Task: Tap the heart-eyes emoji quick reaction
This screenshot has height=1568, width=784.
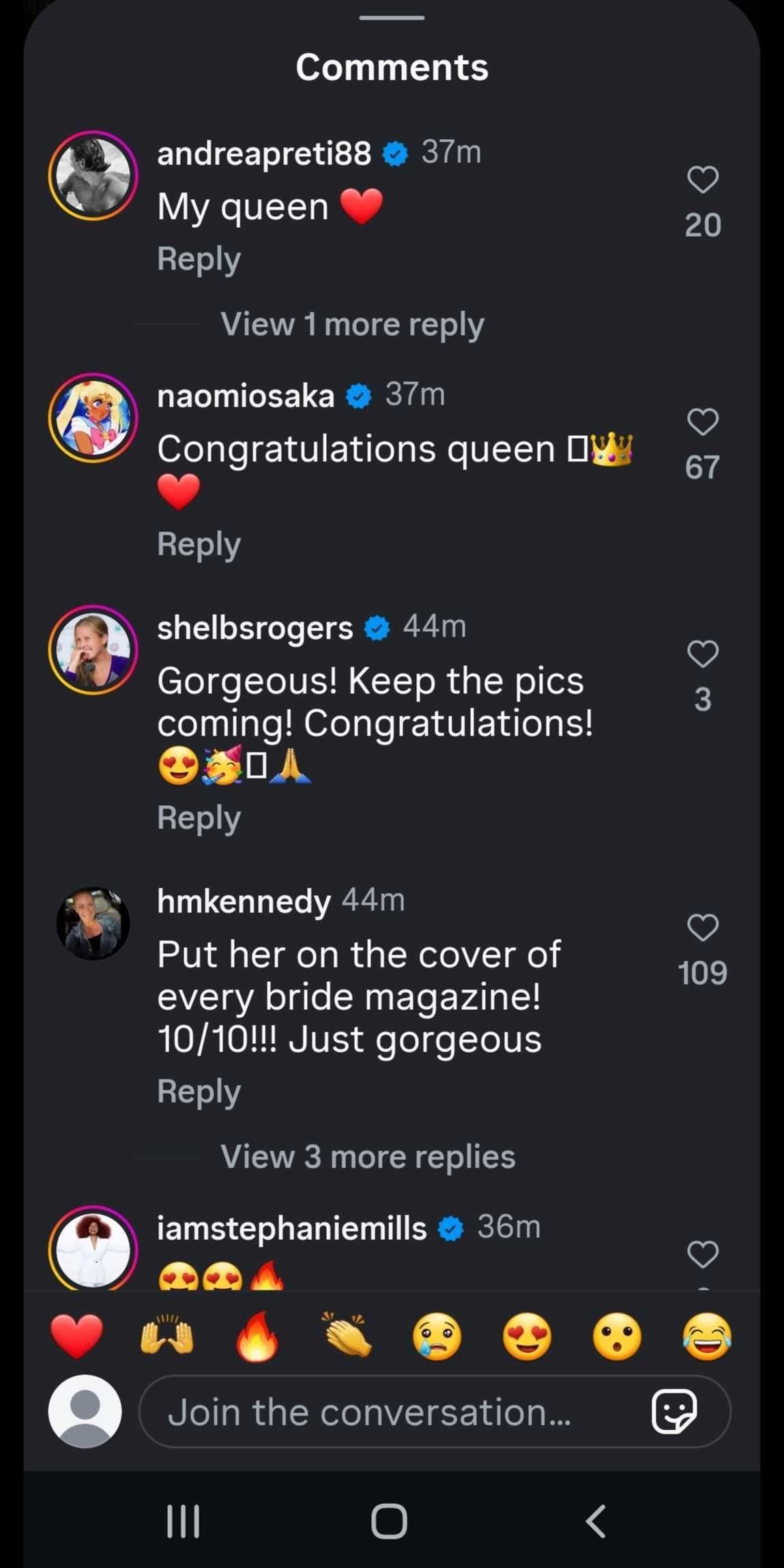Action: coord(527,1334)
